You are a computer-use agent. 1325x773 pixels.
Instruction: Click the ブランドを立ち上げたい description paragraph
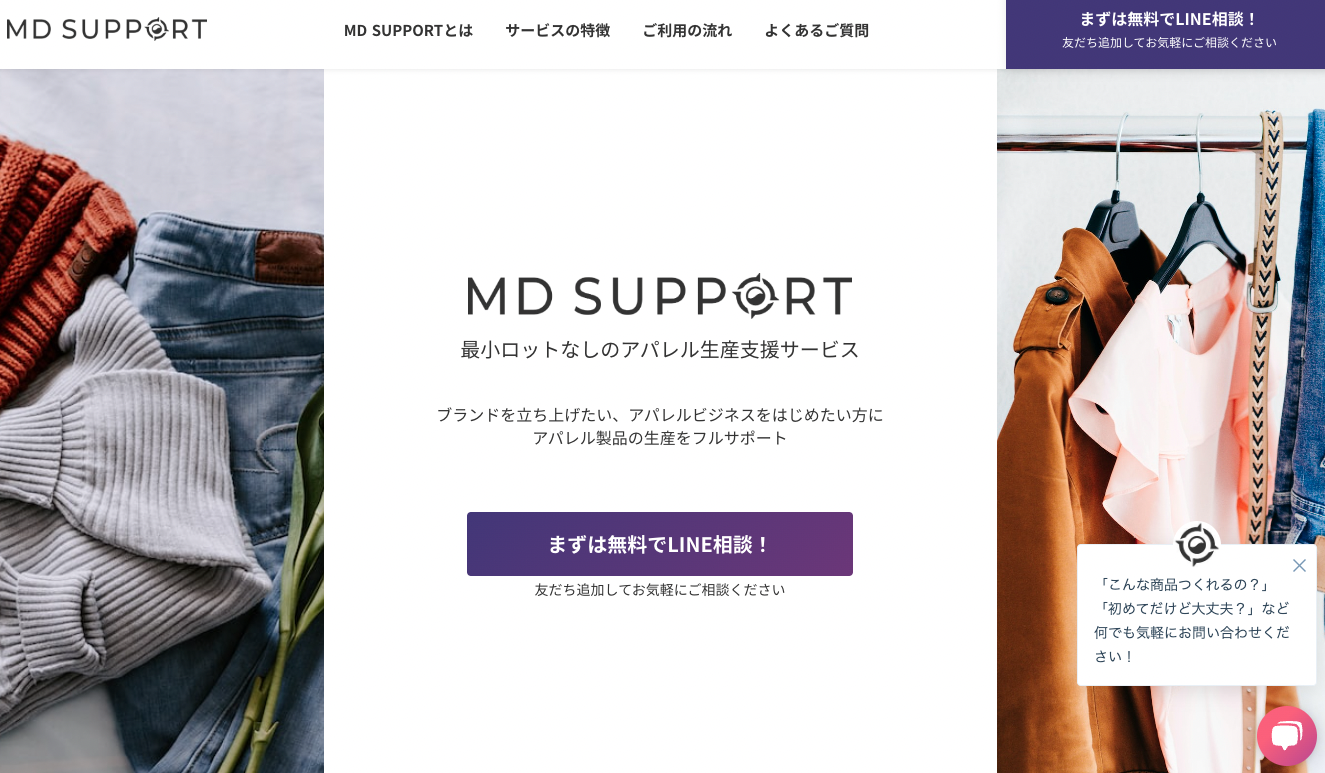coord(660,426)
